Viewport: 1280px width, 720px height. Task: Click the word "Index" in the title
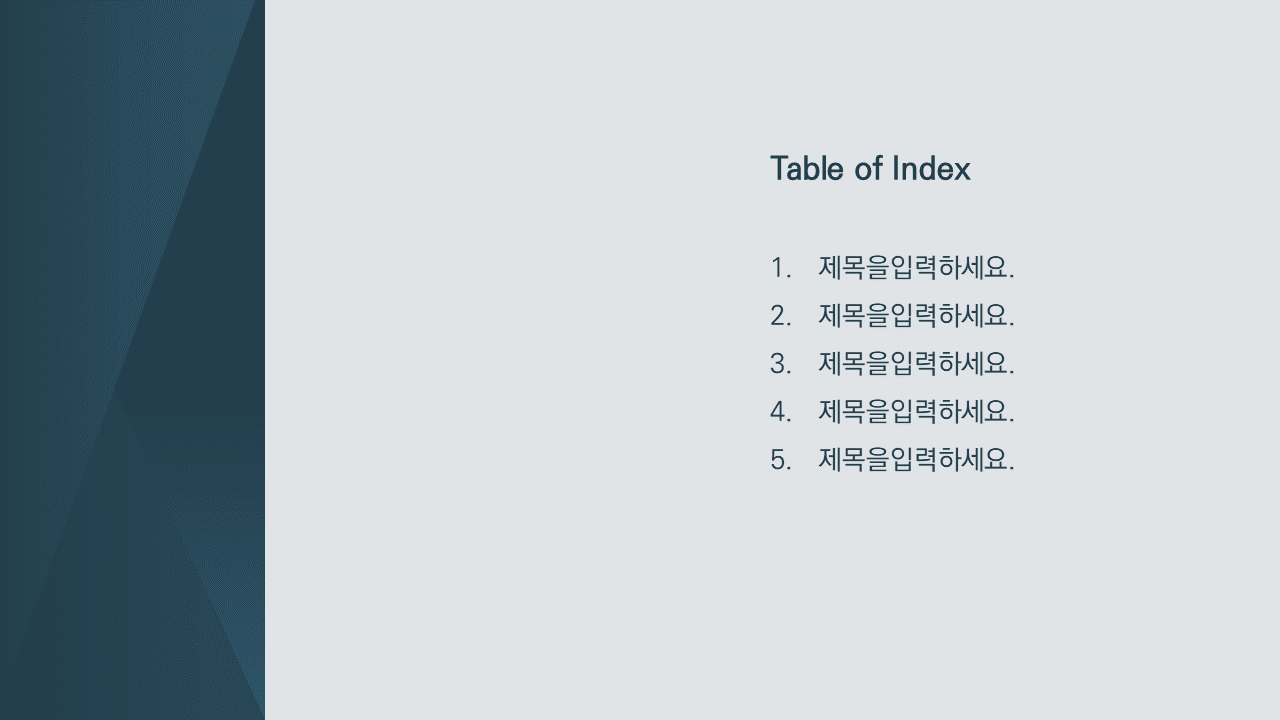[x=931, y=168]
